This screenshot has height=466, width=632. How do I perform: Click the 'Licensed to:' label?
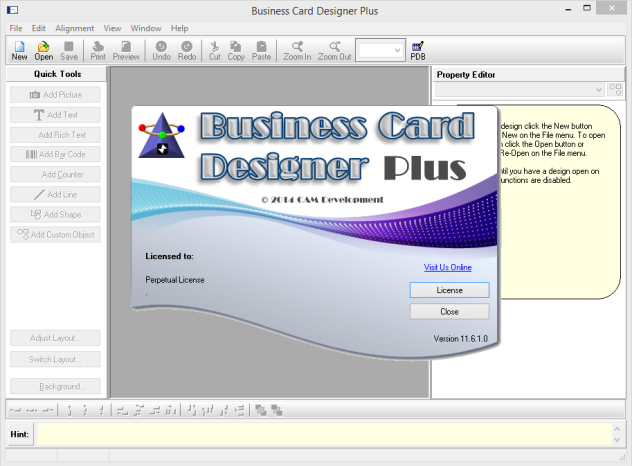(169, 256)
